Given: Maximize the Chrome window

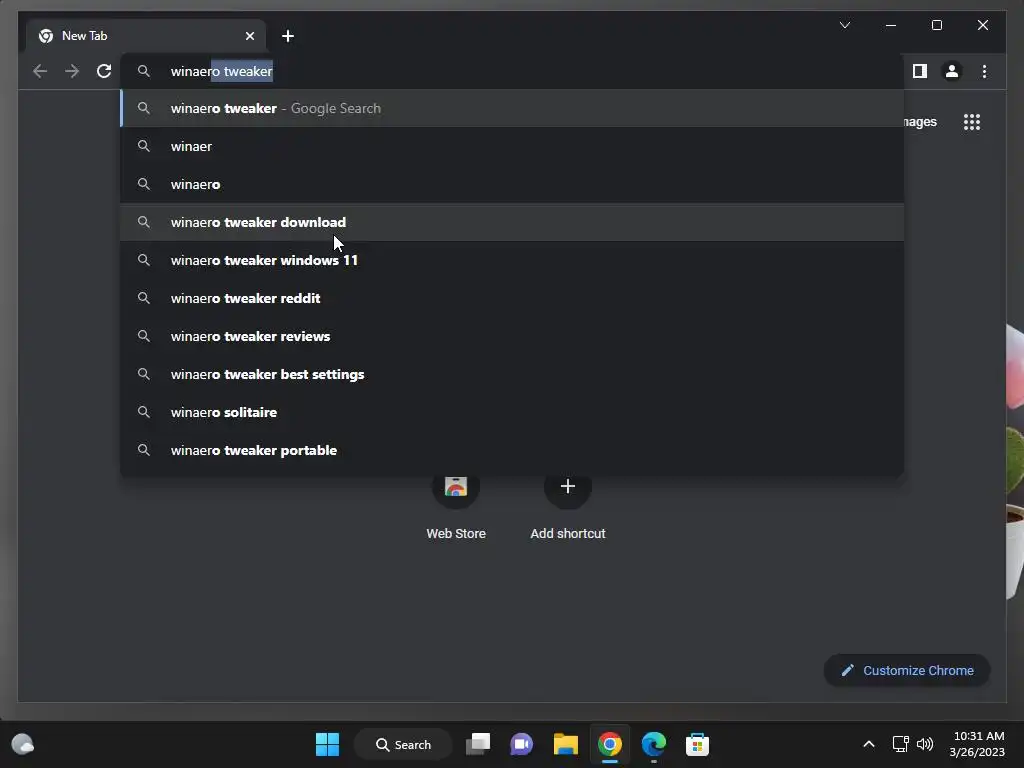Looking at the screenshot, I should click(936, 25).
